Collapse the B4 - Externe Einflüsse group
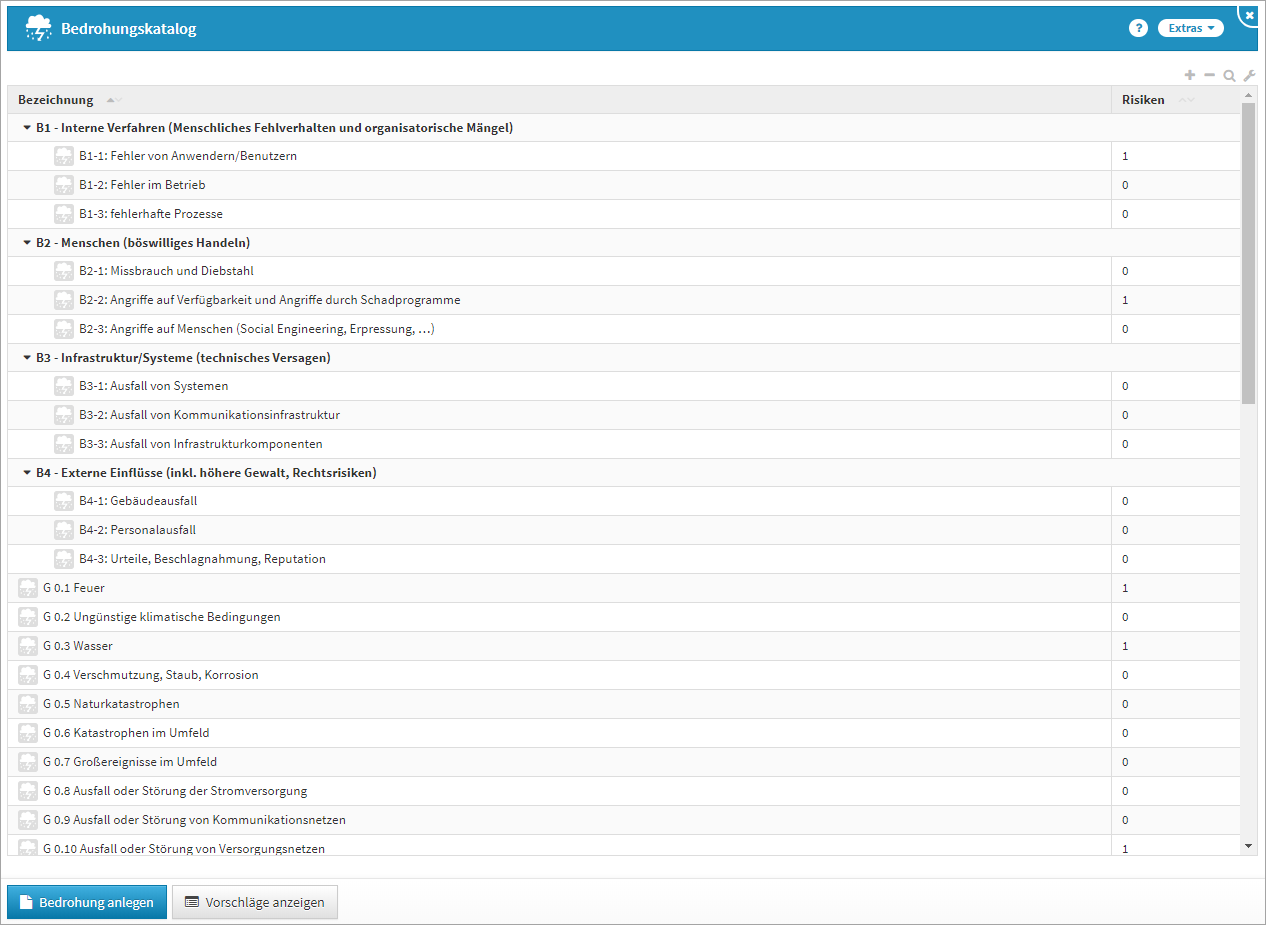 tap(27, 473)
